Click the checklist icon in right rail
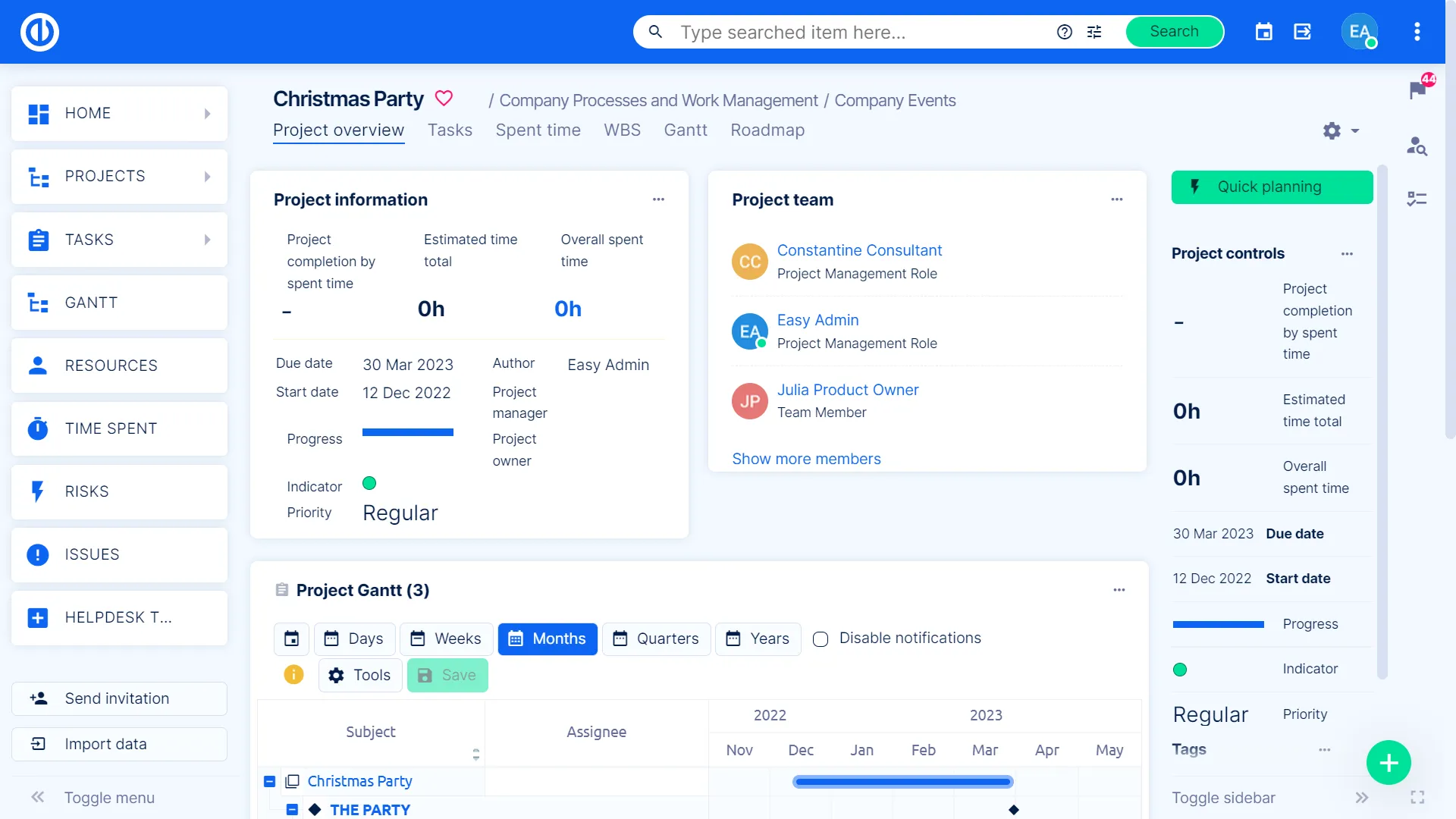1456x819 pixels. pyautogui.click(x=1417, y=199)
